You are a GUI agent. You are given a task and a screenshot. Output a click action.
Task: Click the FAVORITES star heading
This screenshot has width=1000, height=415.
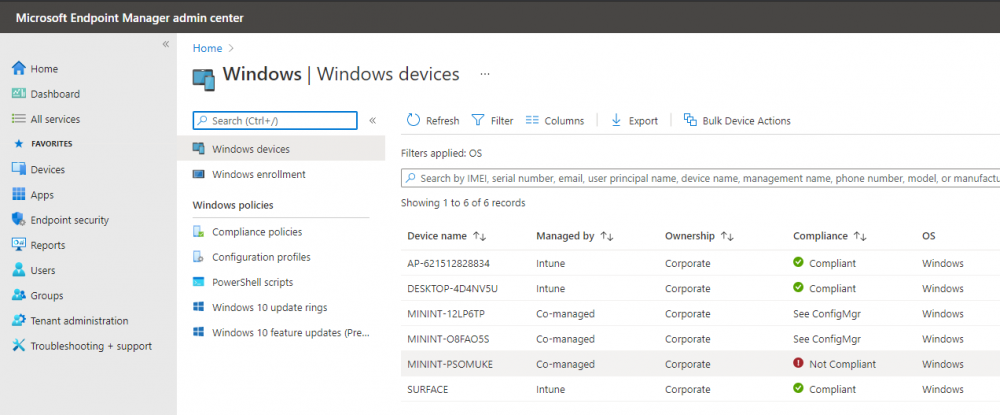pos(43,144)
